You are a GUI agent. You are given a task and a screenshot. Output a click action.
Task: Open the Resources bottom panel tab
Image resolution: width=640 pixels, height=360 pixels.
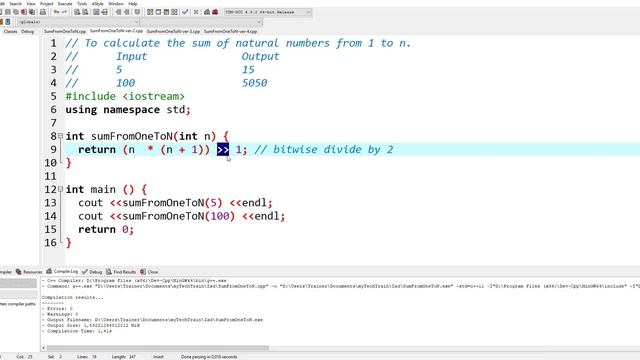click(29, 271)
